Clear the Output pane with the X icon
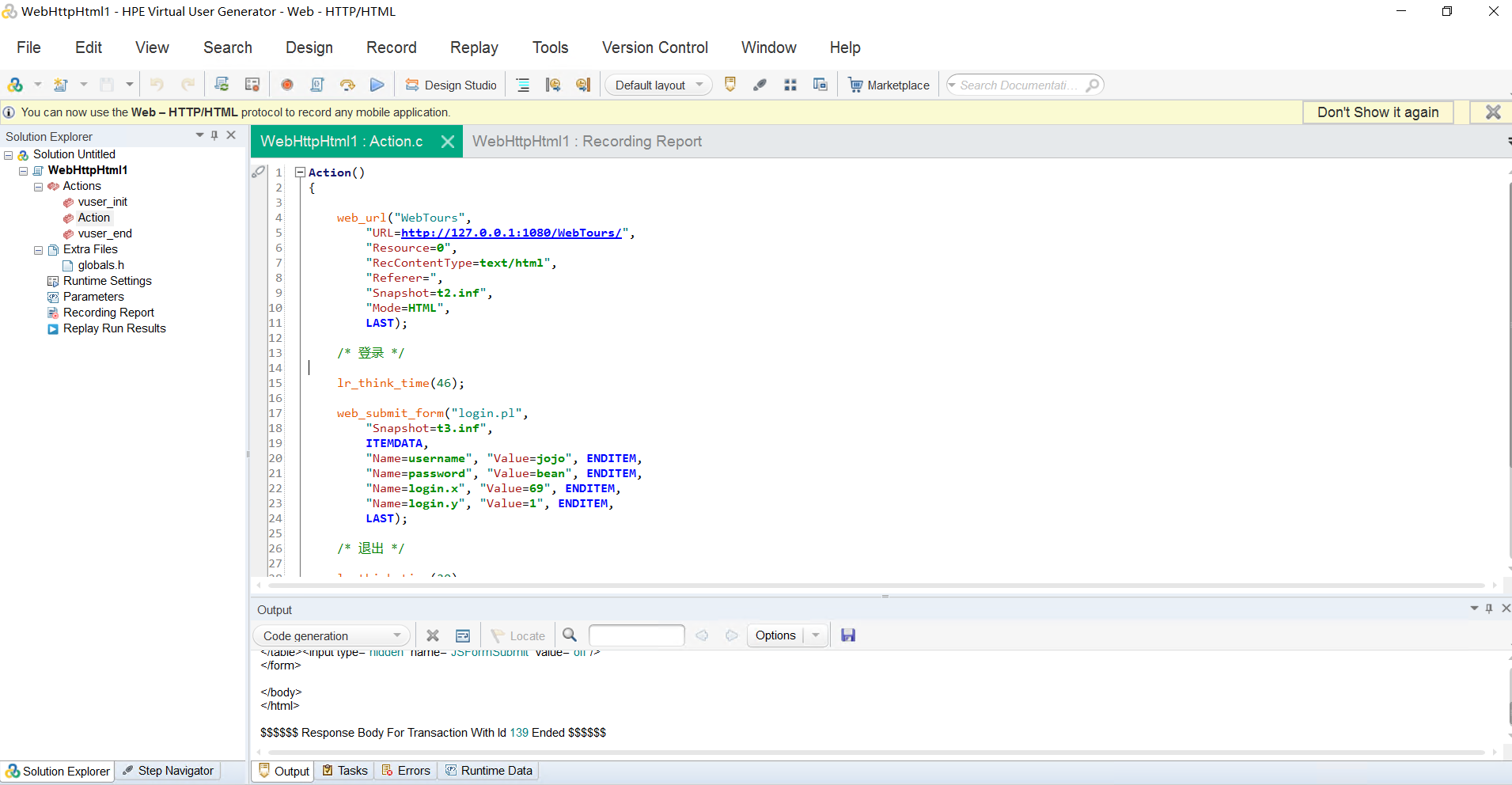The width and height of the screenshot is (1512, 785). tap(433, 635)
